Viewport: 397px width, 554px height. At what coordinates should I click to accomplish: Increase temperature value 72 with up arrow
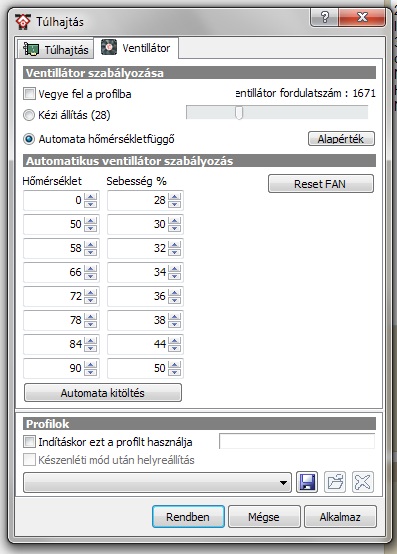(x=90, y=293)
